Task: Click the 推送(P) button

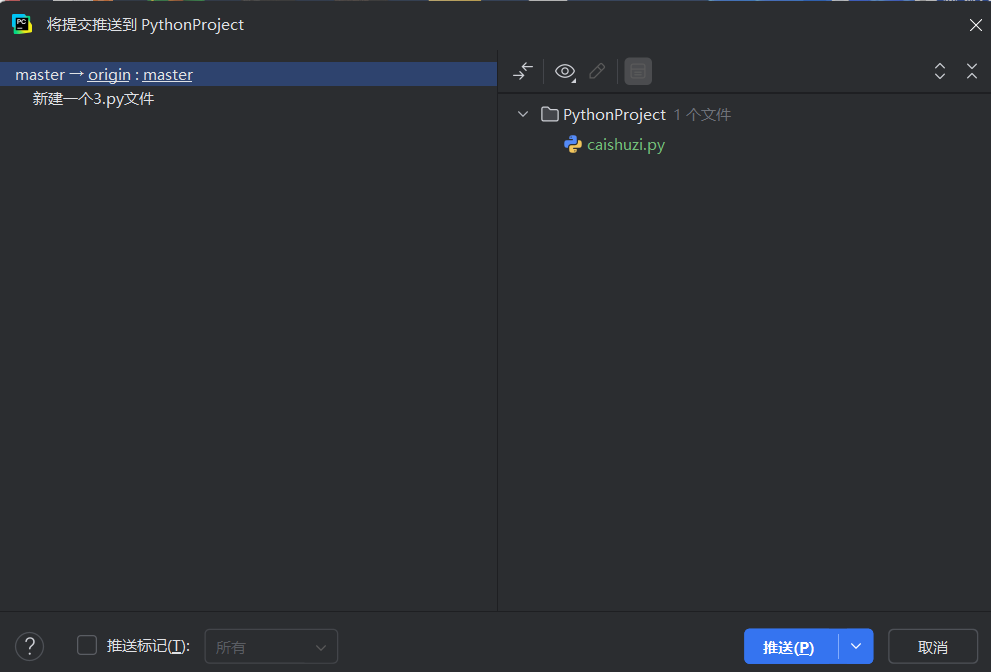Action: pos(791,646)
